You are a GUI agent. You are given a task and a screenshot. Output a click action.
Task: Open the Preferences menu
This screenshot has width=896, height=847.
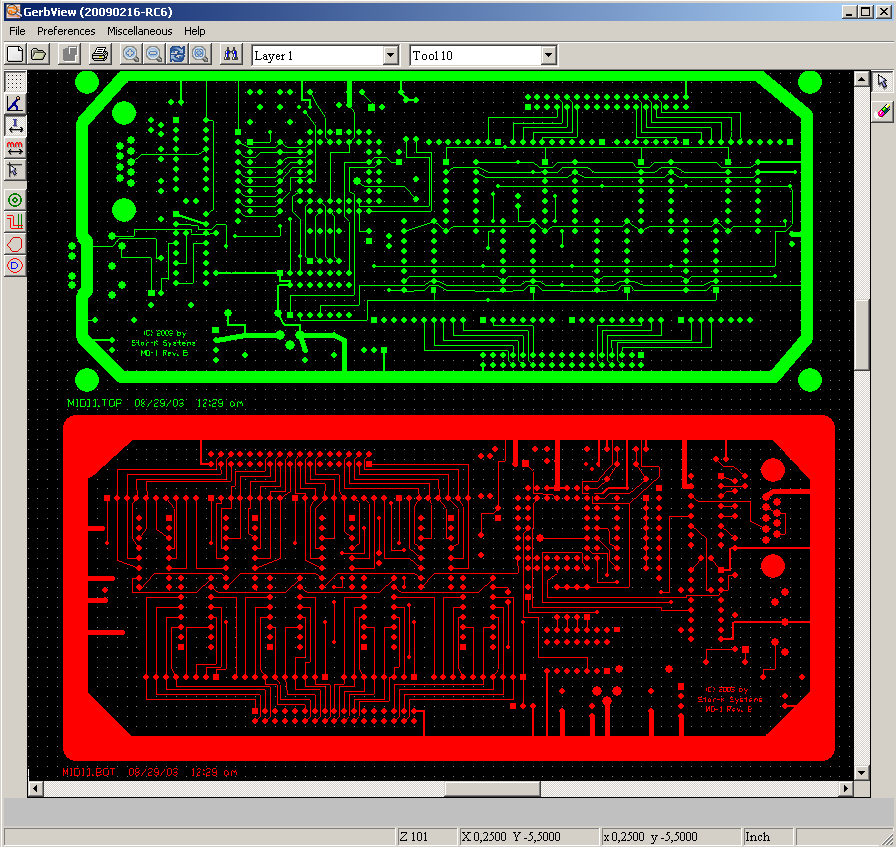coord(66,31)
